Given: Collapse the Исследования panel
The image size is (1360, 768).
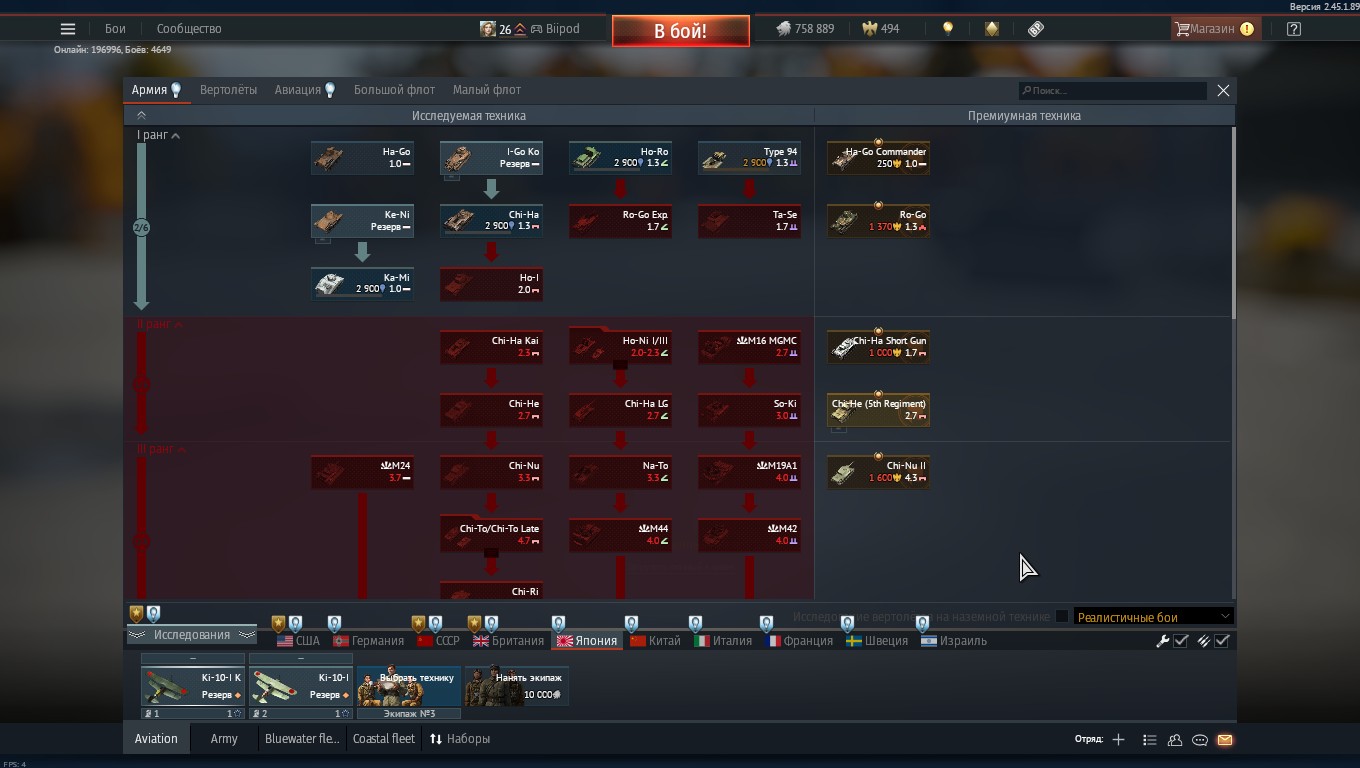Looking at the screenshot, I should [191, 635].
